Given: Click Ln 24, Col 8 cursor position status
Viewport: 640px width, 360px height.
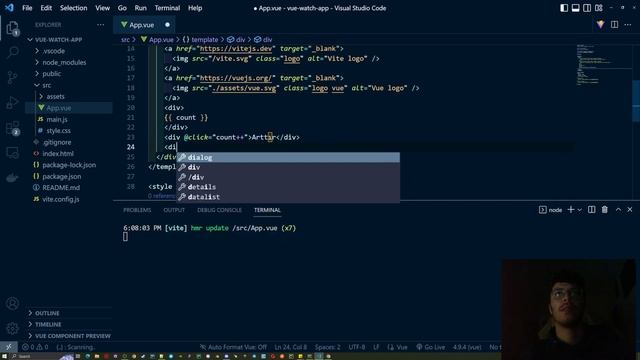Looking at the screenshot, I should [291, 347].
